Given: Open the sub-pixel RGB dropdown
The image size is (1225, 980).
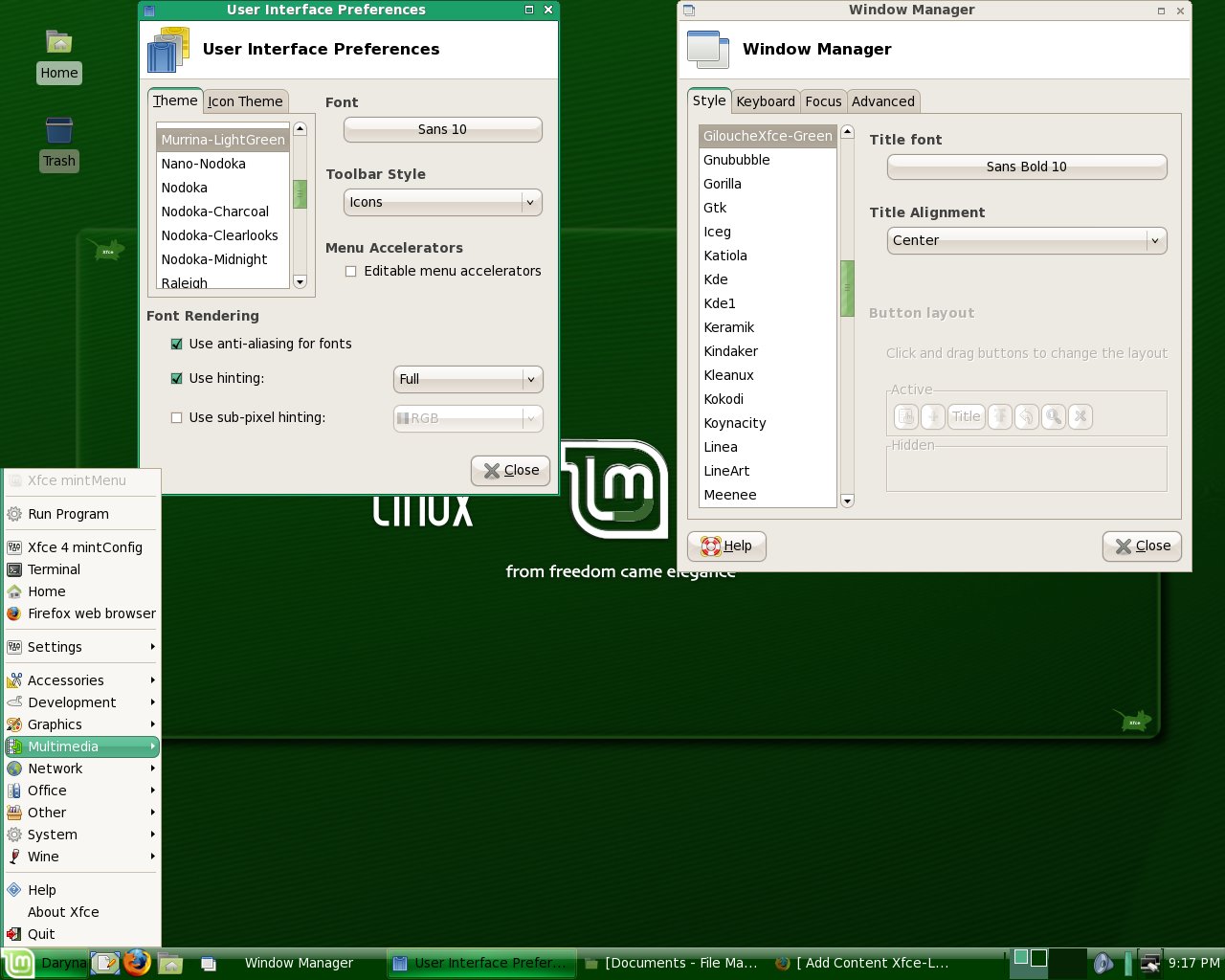Looking at the screenshot, I should tap(468, 418).
